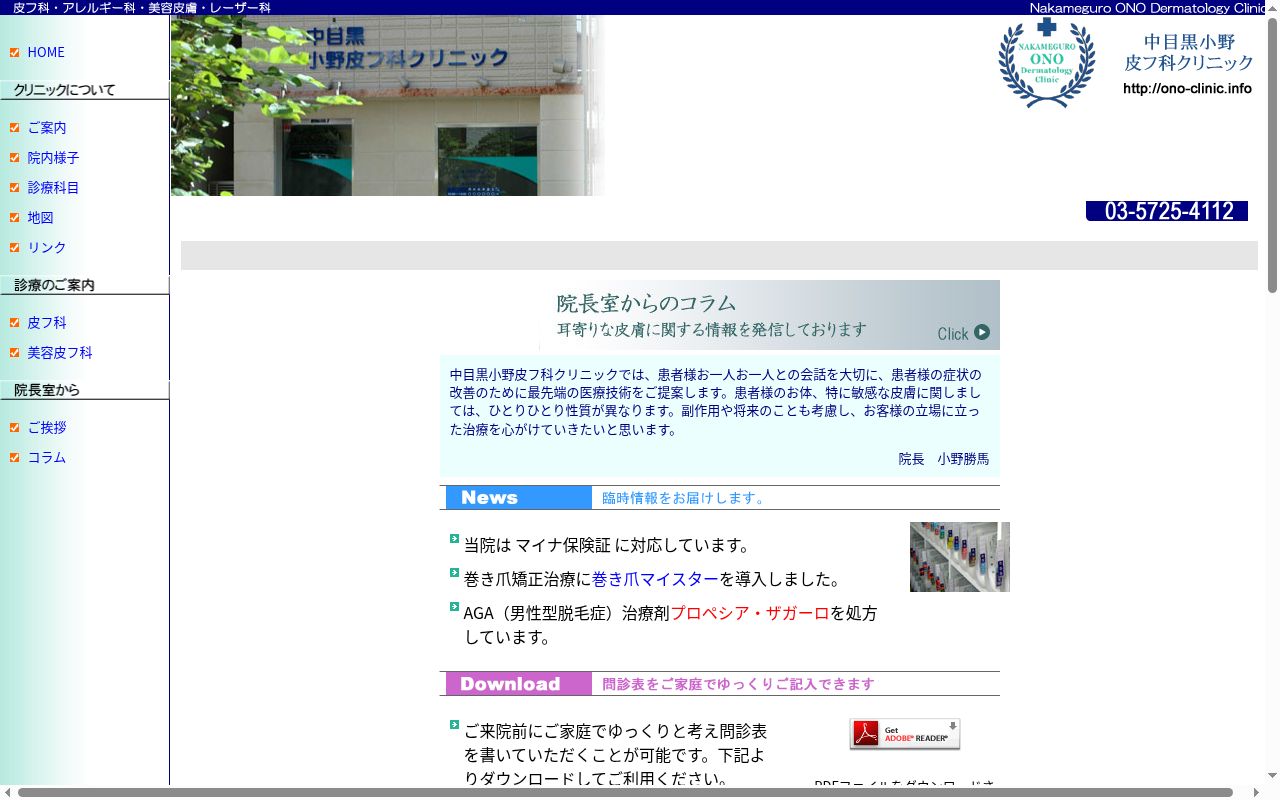
Task: Click the orange check icon beside HOME
Action: tap(15, 52)
